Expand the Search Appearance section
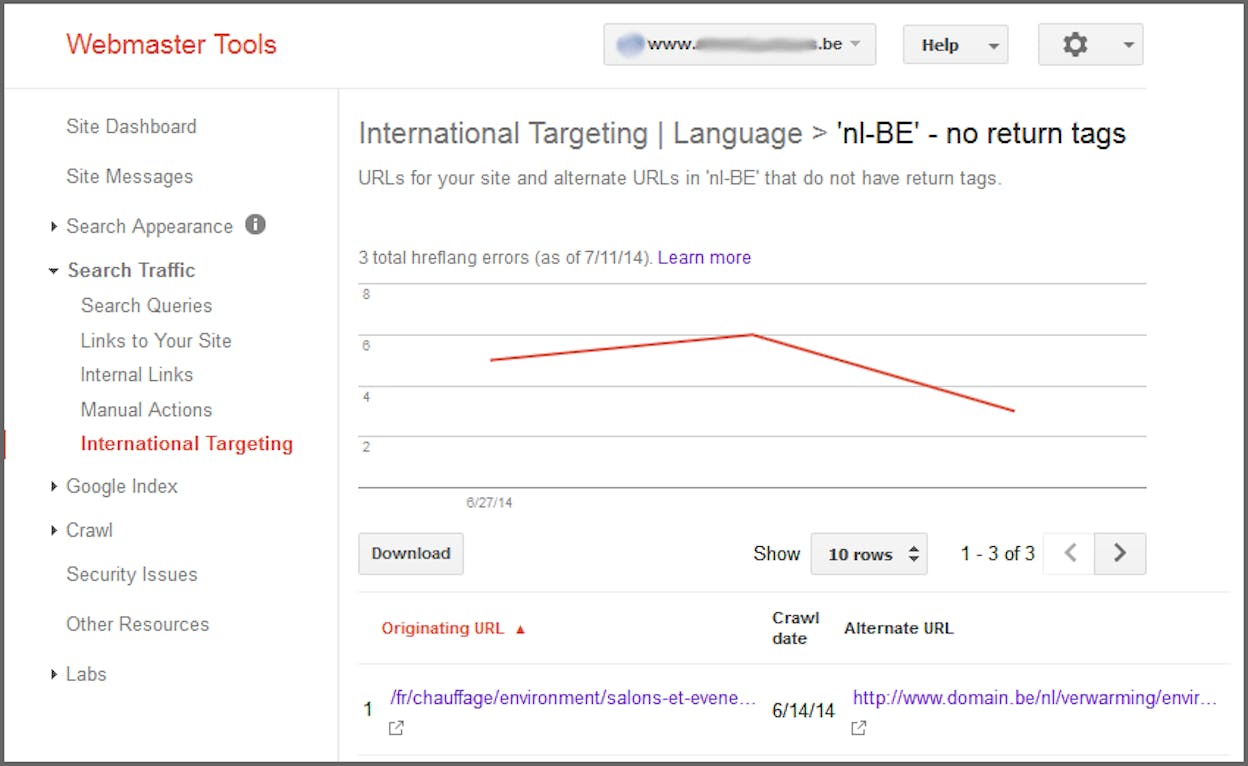 (54, 227)
